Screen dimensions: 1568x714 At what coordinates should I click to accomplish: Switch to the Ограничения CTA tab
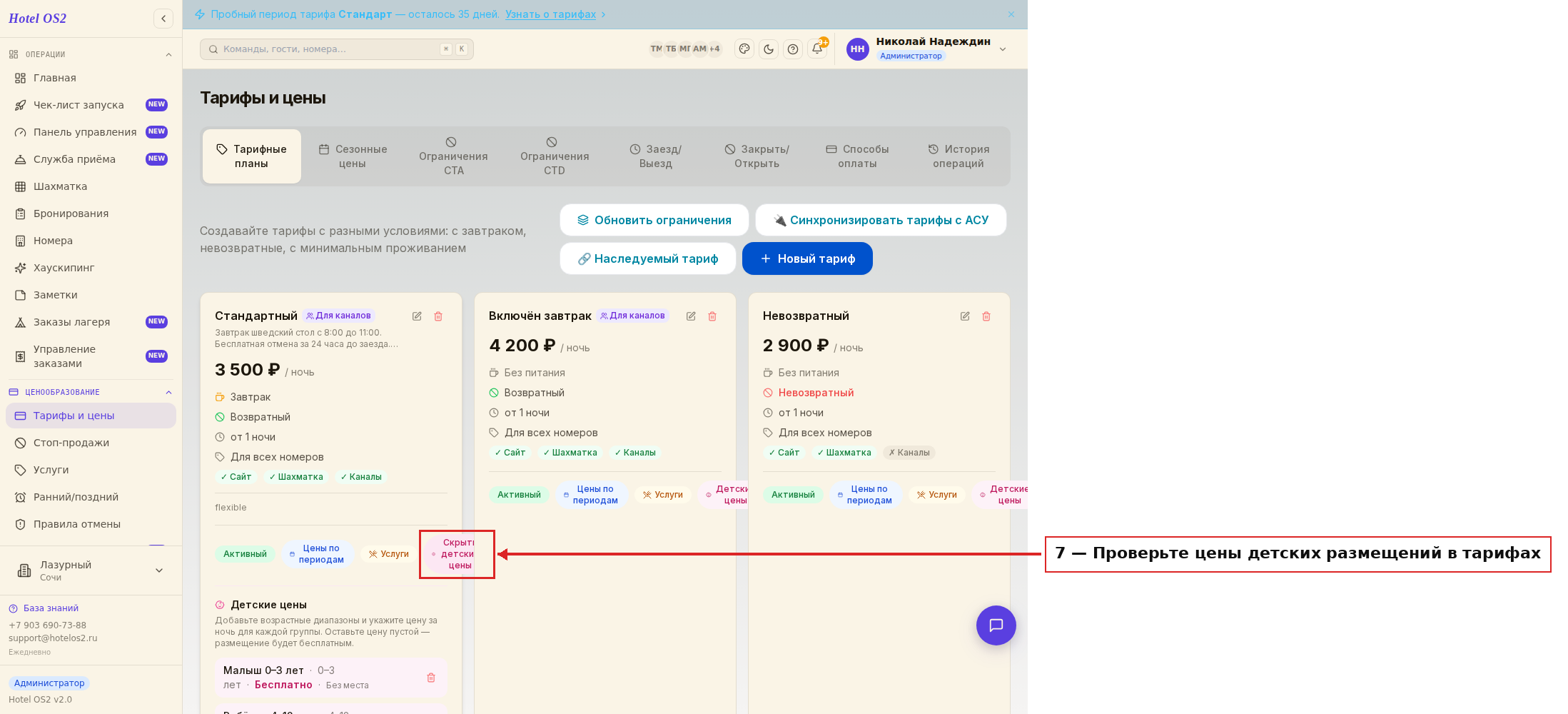[453, 156]
